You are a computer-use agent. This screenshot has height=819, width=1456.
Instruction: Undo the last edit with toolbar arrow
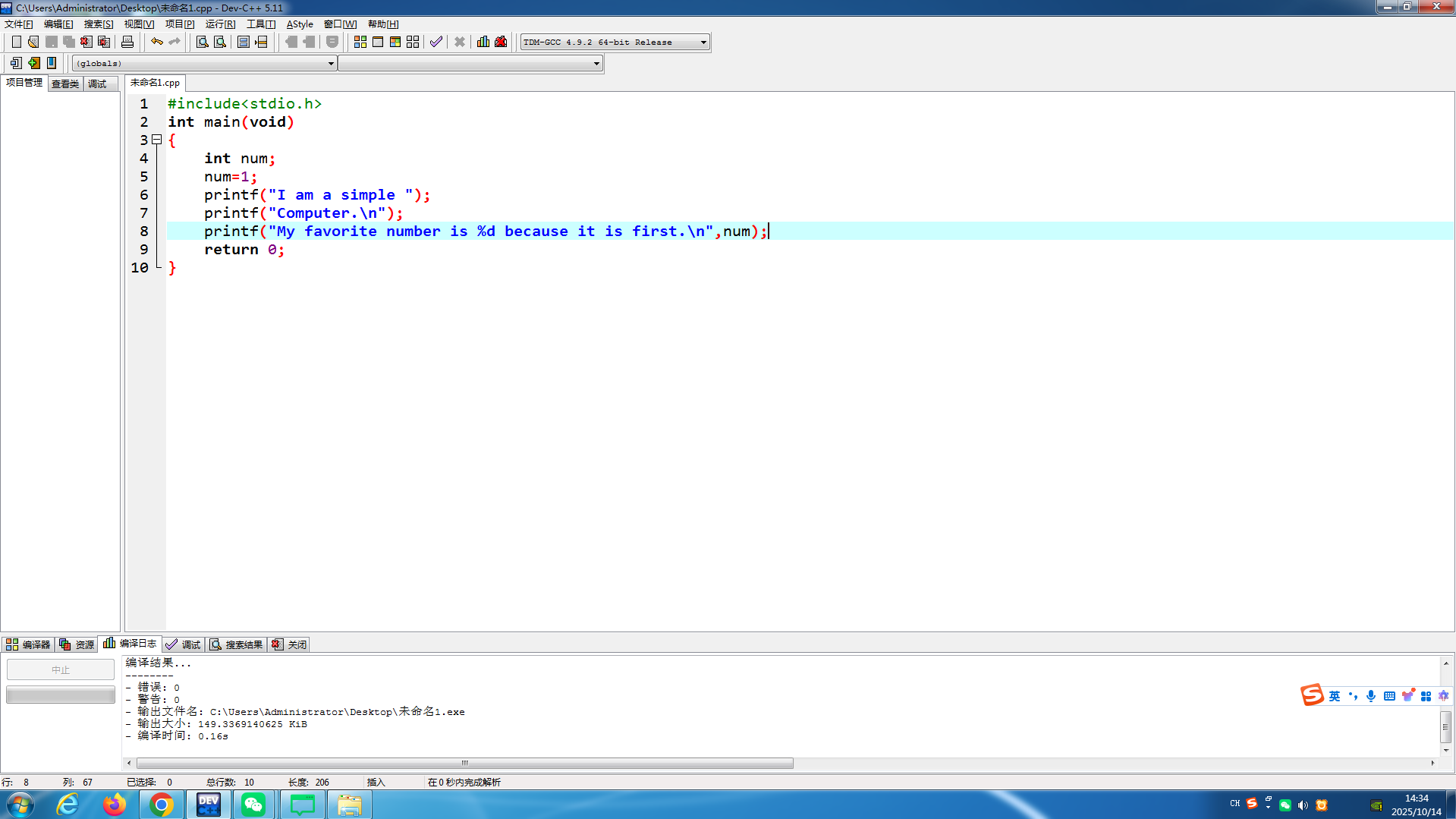pyautogui.click(x=157, y=42)
